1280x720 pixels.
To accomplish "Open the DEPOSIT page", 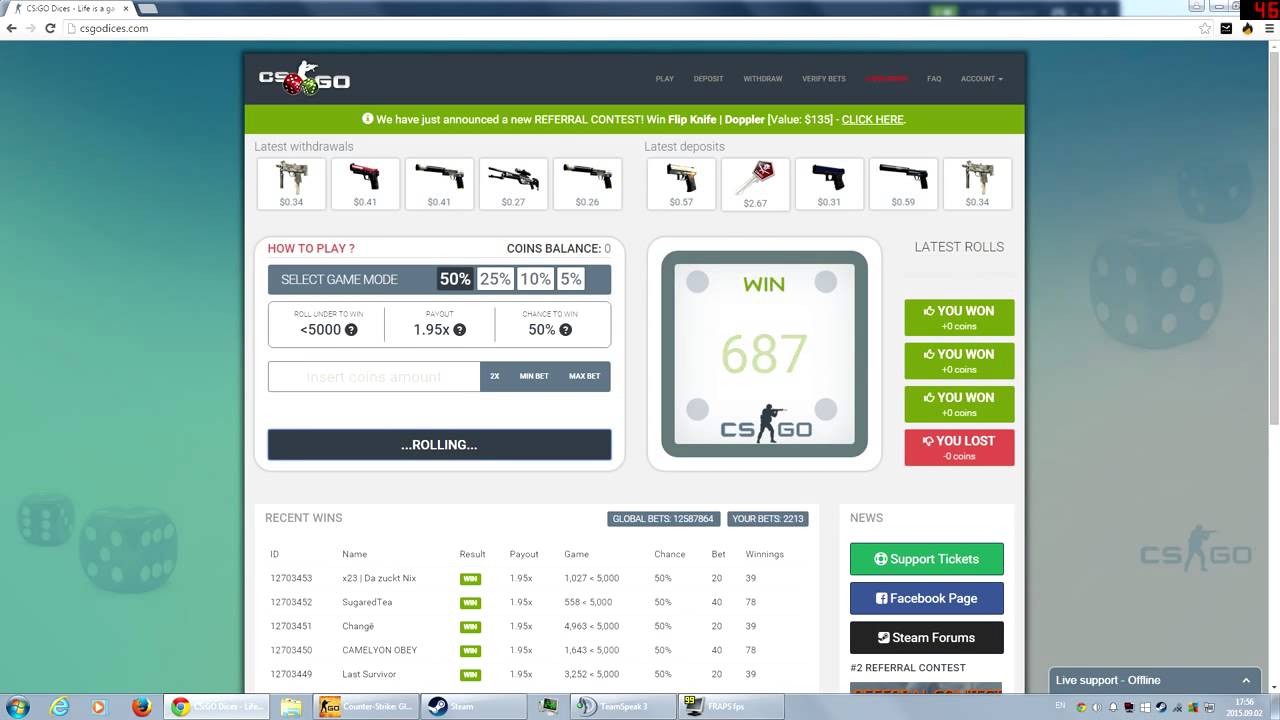I will click(x=708, y=79).
